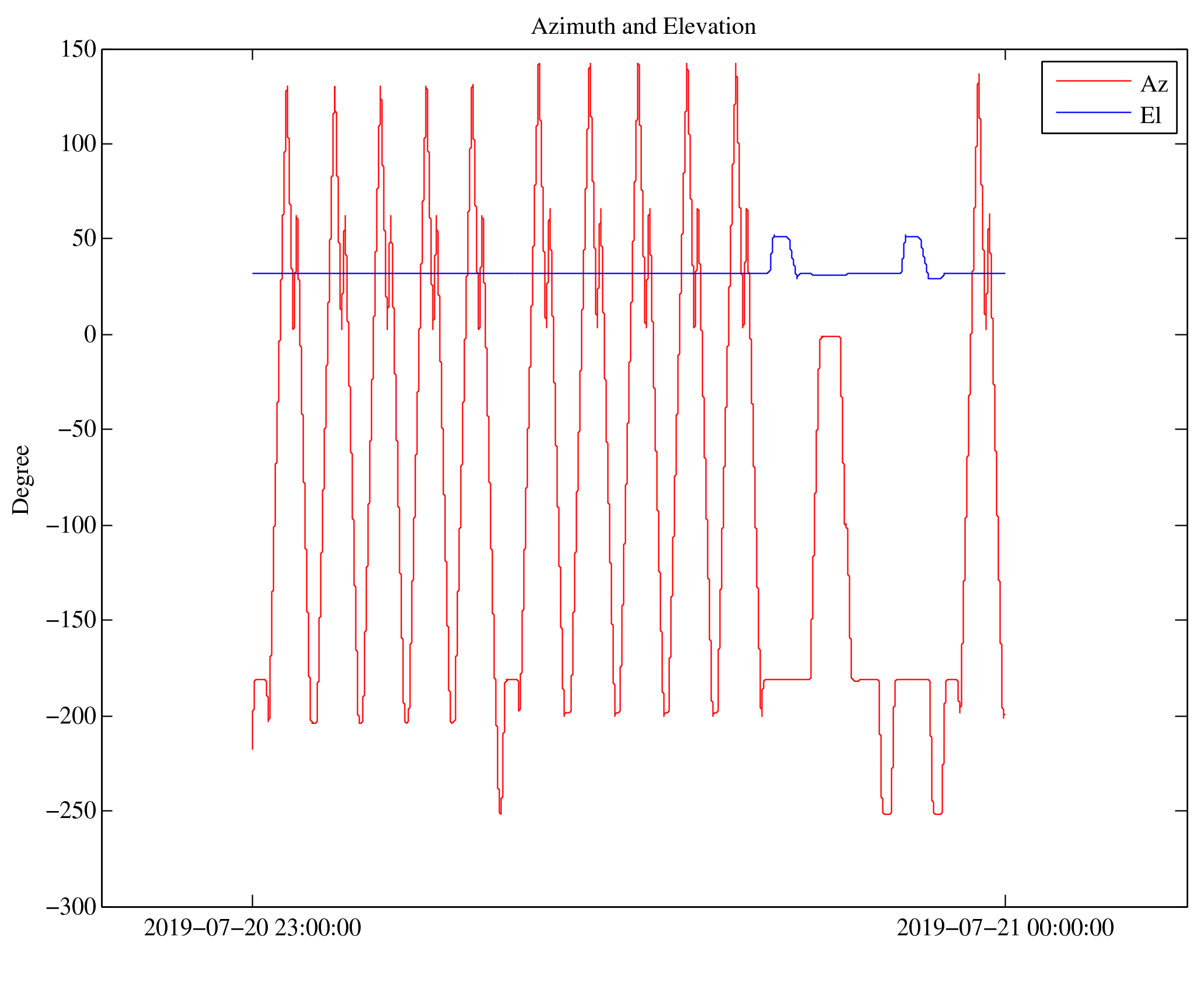Click the '2019-07-20 23:00:00' x-axis label
This screenshot has height=982, width=1204.
tap(252, 928)
